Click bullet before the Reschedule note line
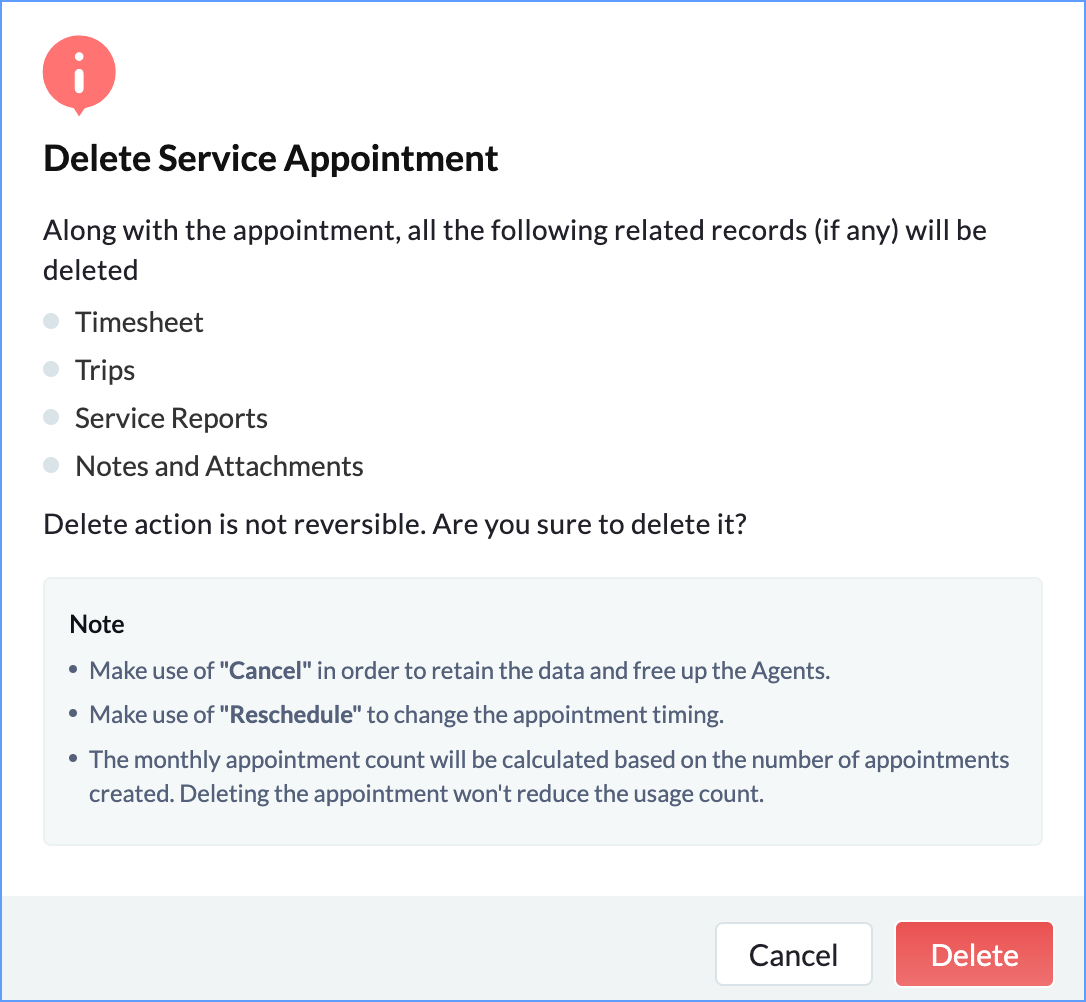Image resolution: width=1086 pixels, height=1002 pixels. coord(74,716)
